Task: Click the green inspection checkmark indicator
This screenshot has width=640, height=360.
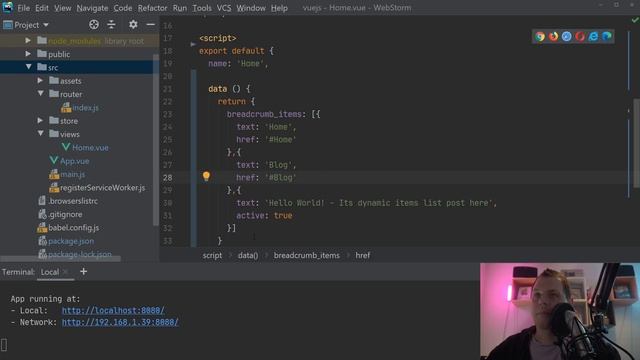Action: (x=635, y=20)
